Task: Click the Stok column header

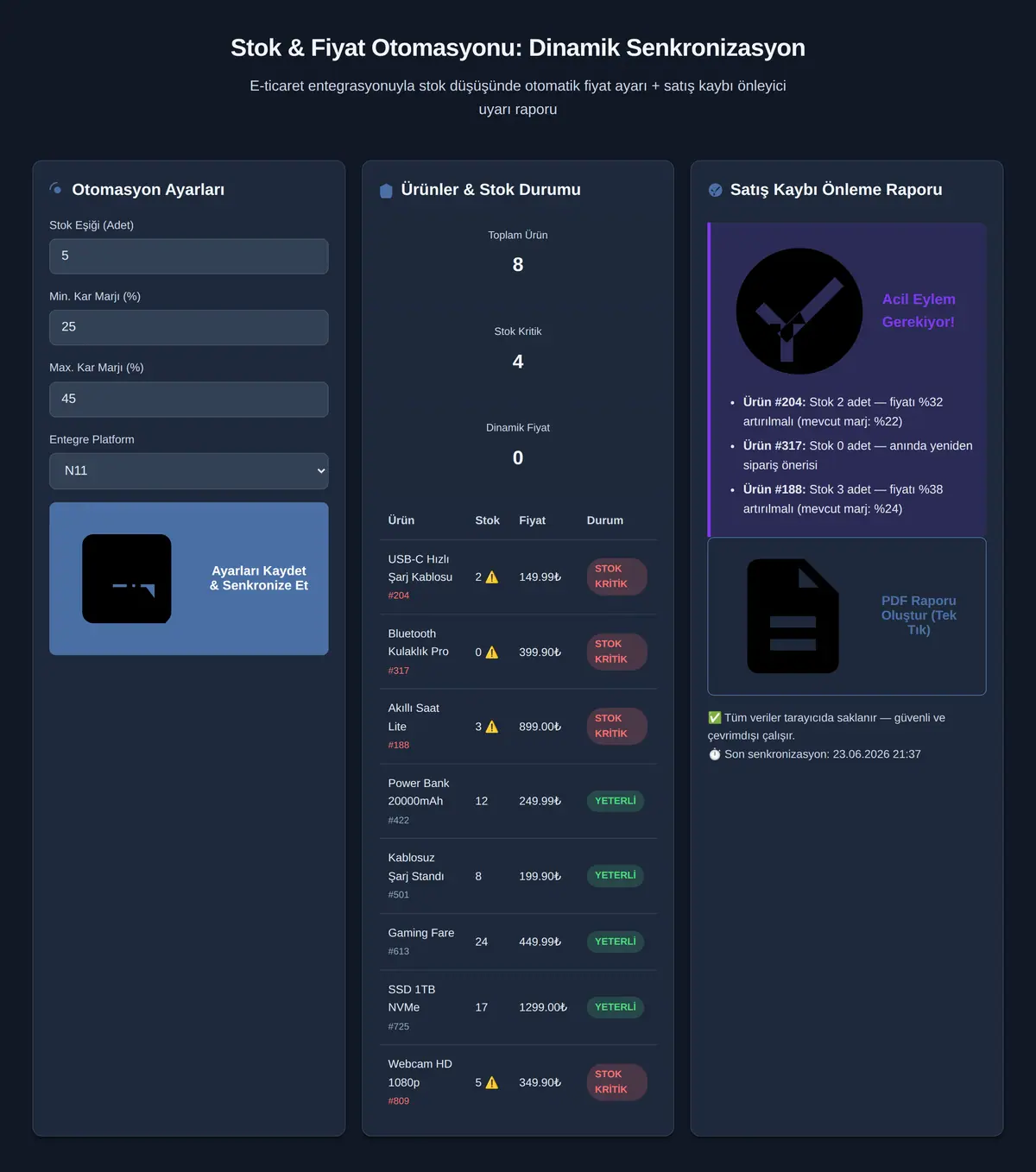Action: (x=488, y=520)
